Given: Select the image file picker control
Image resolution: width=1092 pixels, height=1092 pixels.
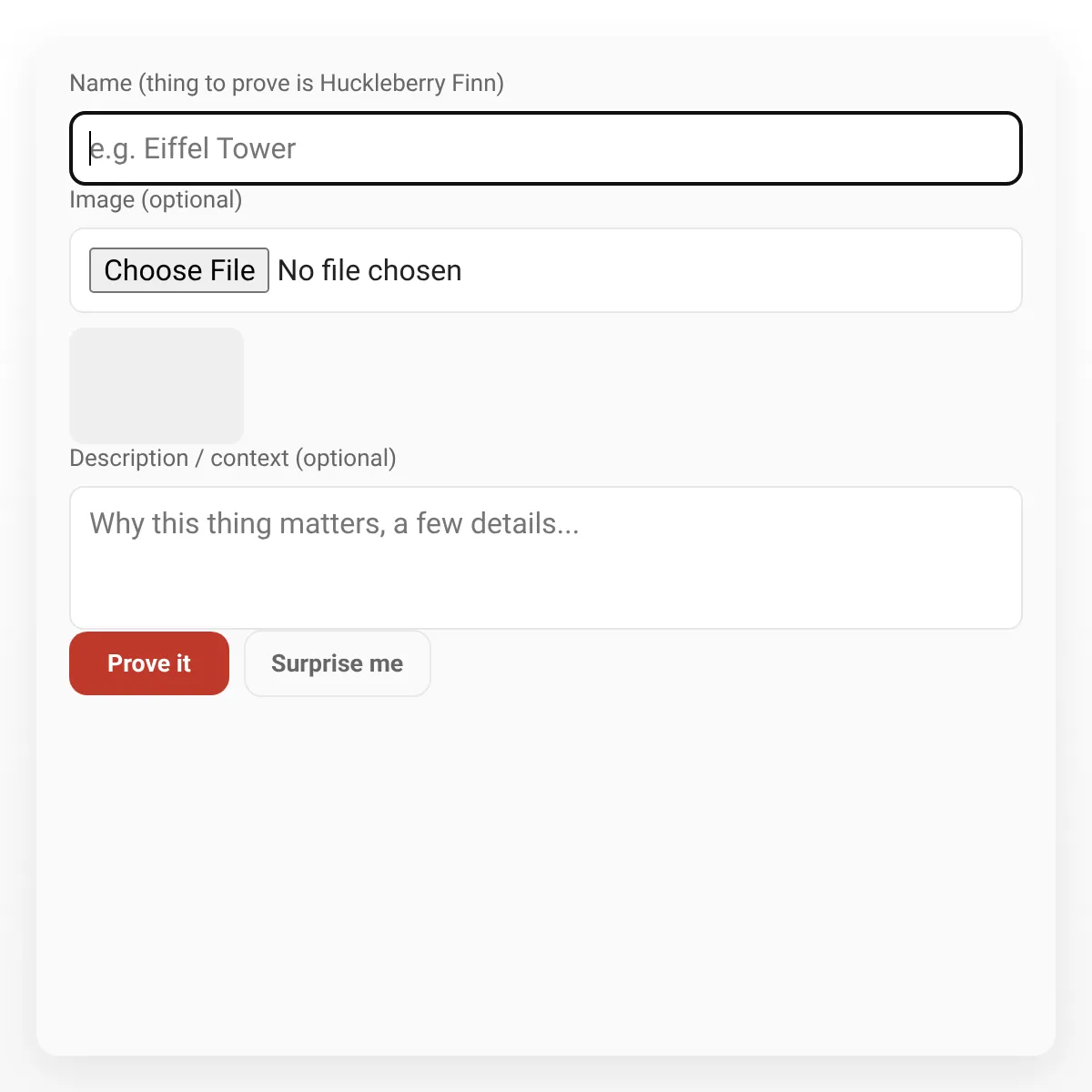Looking at the screenshot, I should [179, 270].
